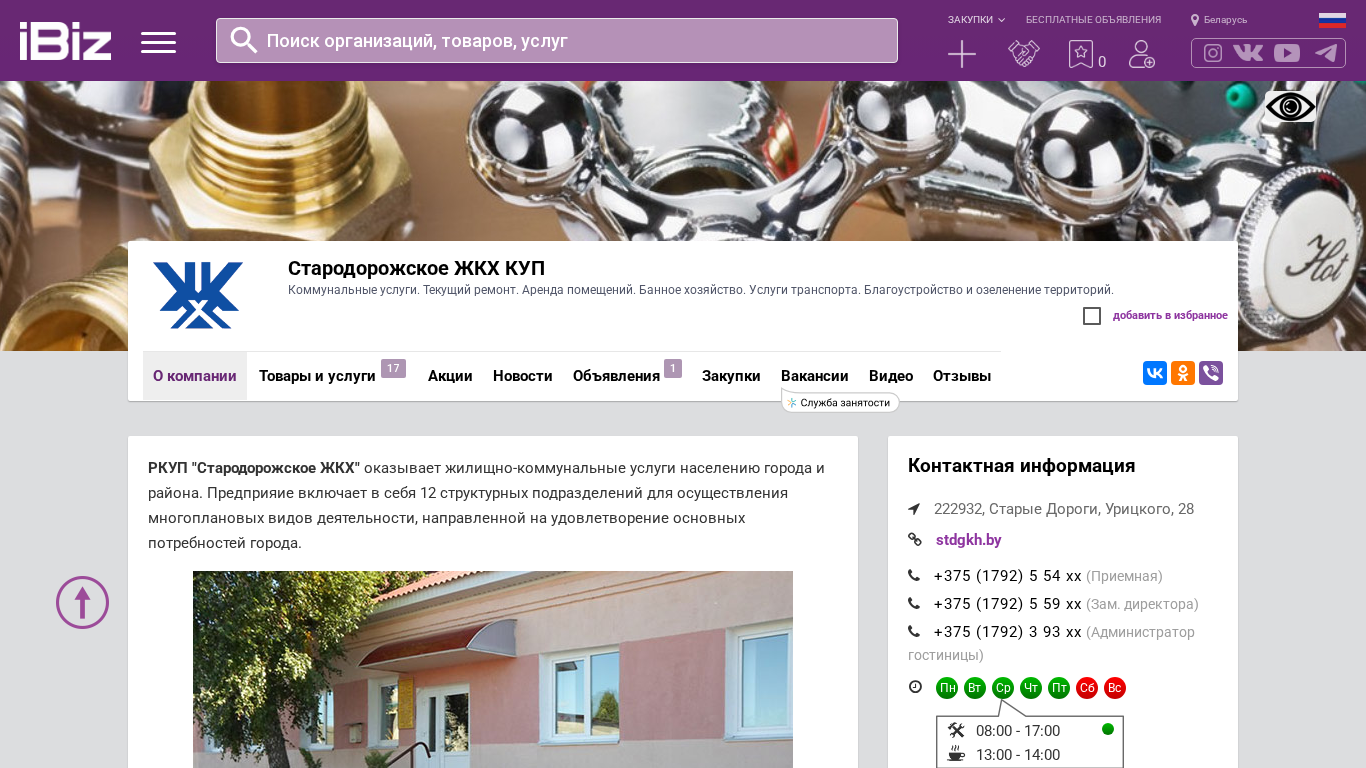The image size is (1366, 768).
Task: Toggle the eye accessibility view icon
Action: (x=1290, y=107)
